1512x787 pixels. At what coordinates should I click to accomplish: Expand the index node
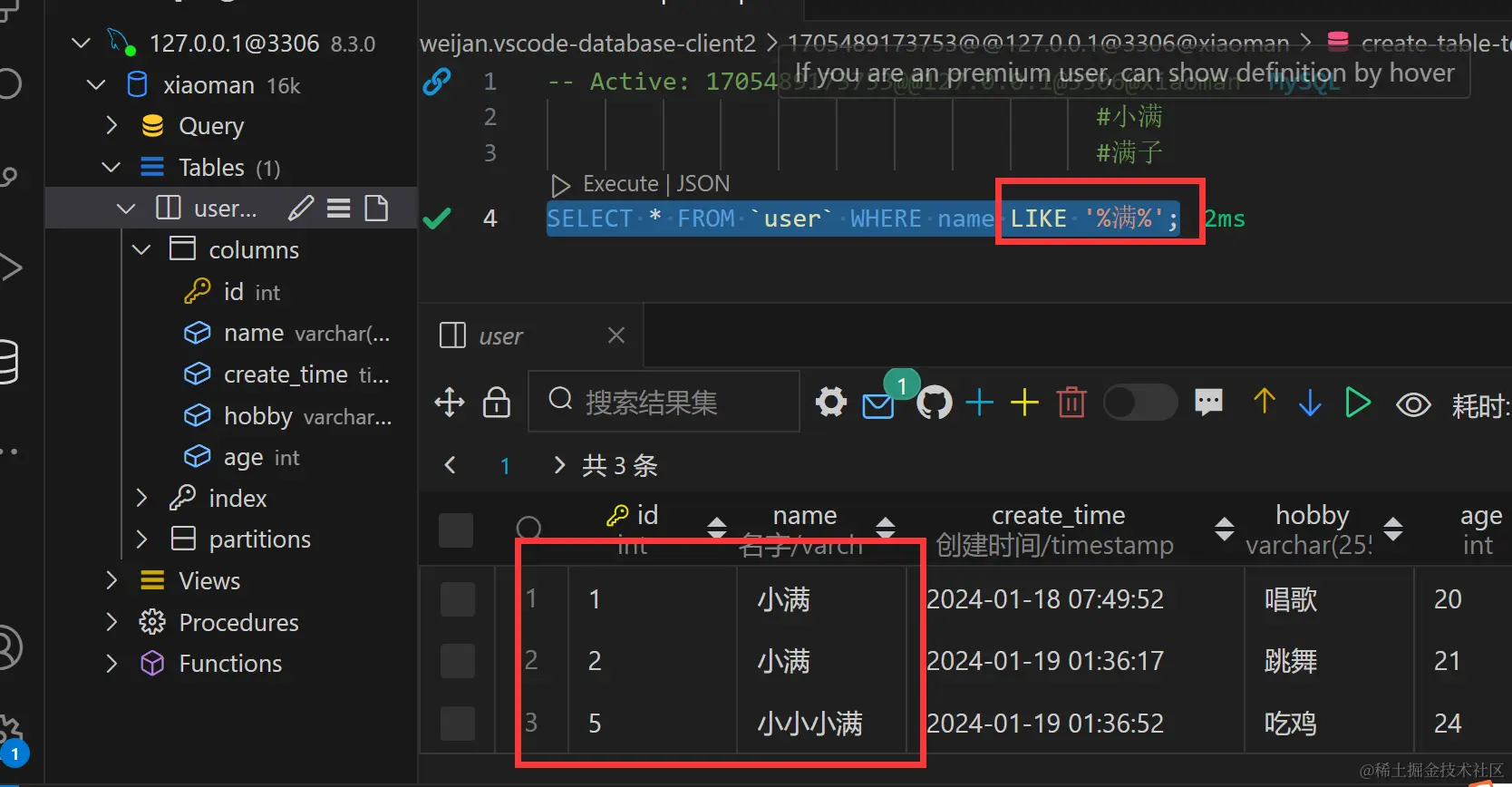(x=141, y=498)
